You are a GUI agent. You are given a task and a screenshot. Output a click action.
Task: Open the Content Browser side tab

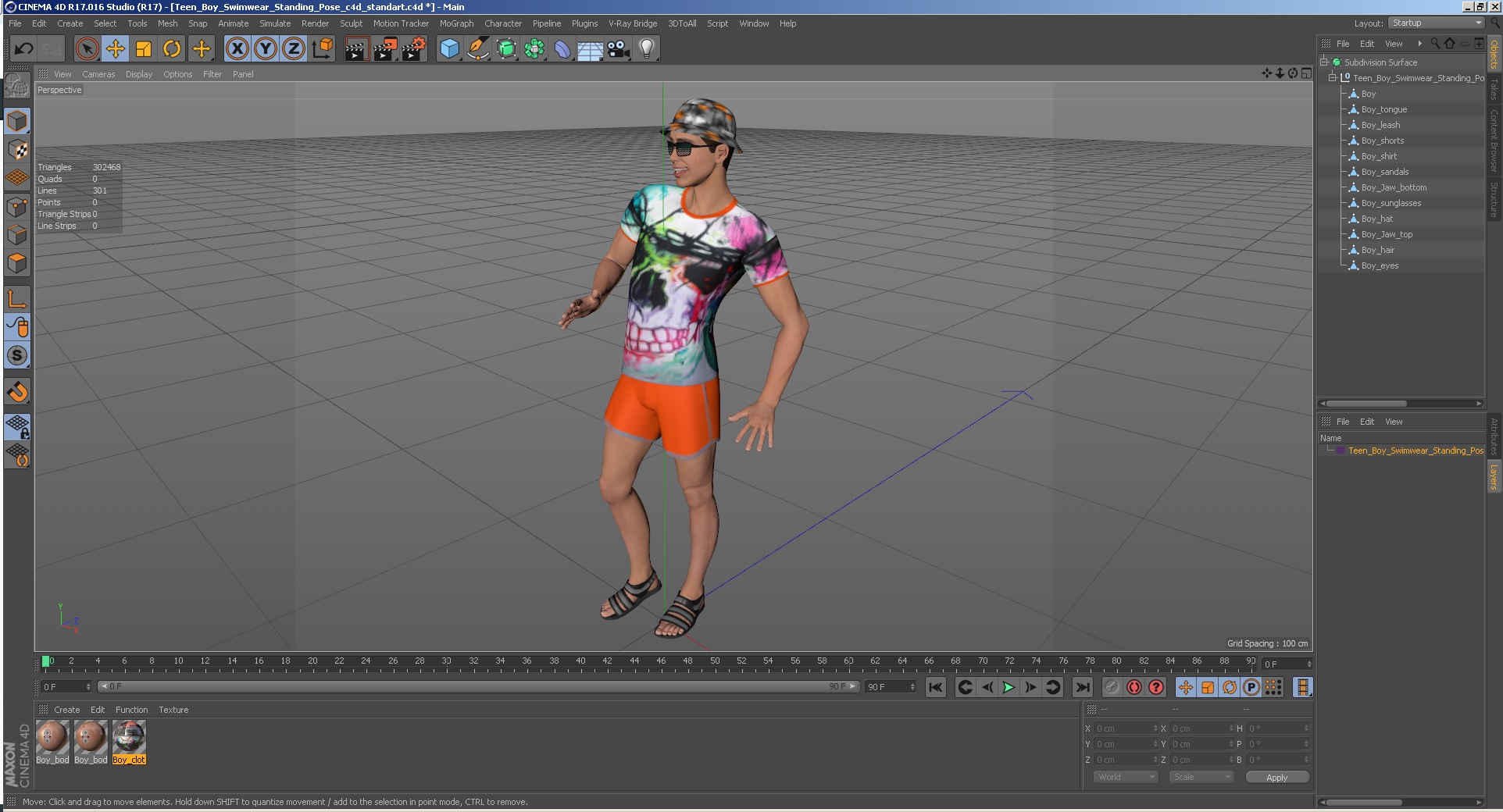point(1494,141)
